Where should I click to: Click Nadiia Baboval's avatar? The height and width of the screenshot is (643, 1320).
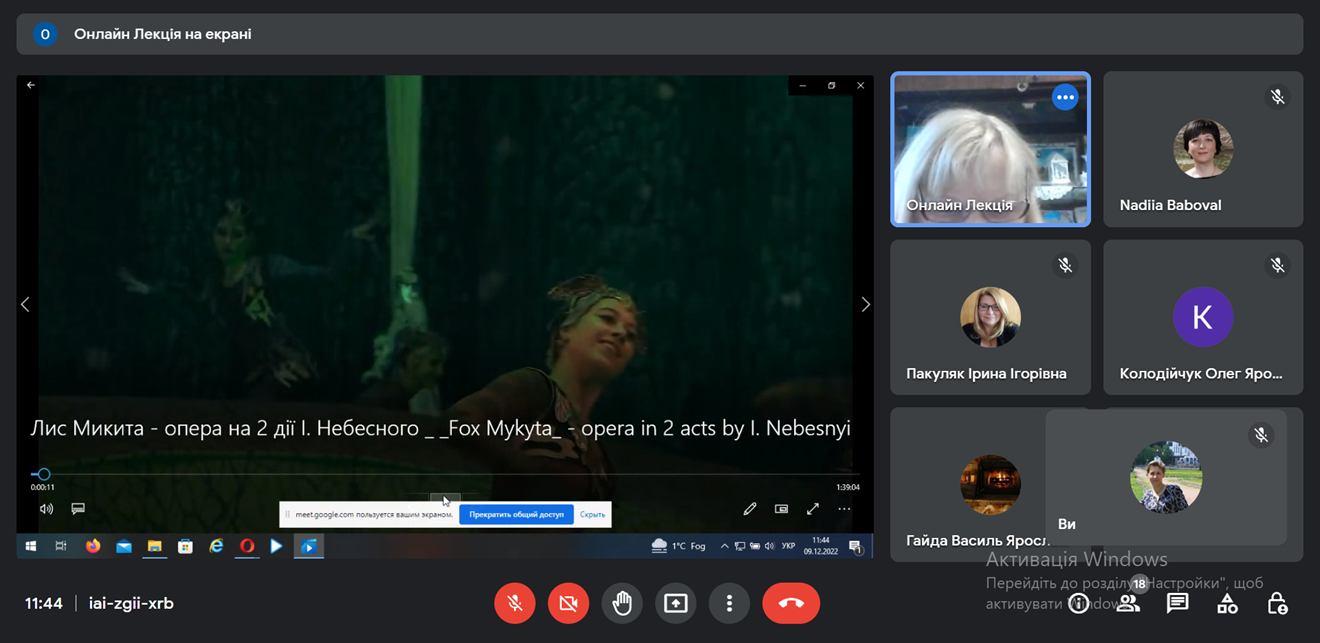(1203, 149)
